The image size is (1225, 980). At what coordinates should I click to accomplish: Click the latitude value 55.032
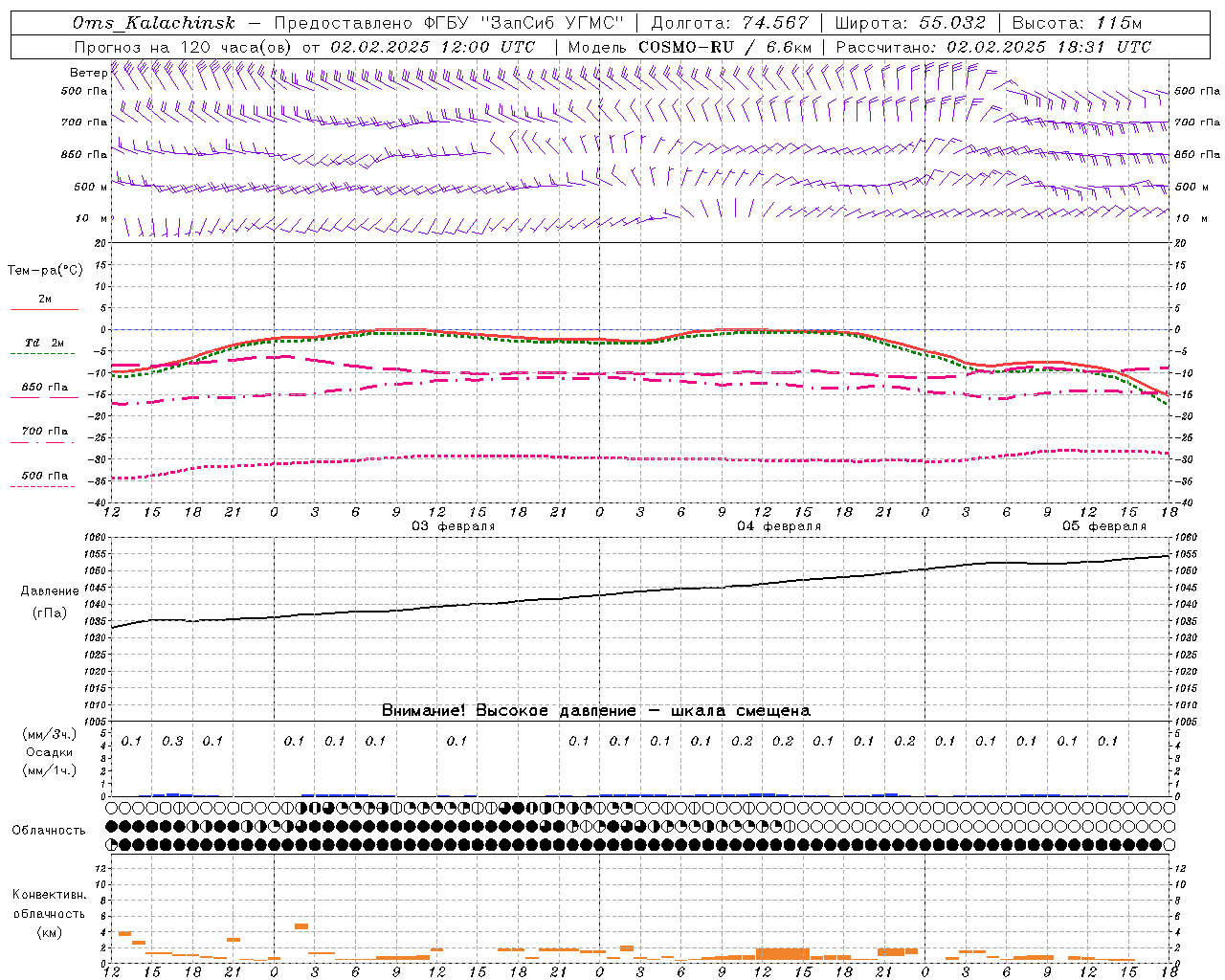click(x=952, y=23)
